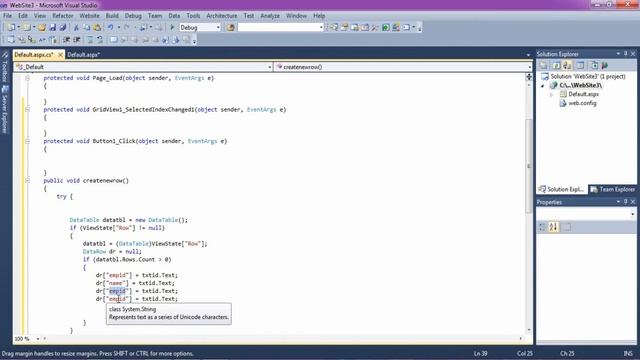Click Solution Explorer View Code icon
The height and width of the screenshot is (360, 640).
(580, 65)
